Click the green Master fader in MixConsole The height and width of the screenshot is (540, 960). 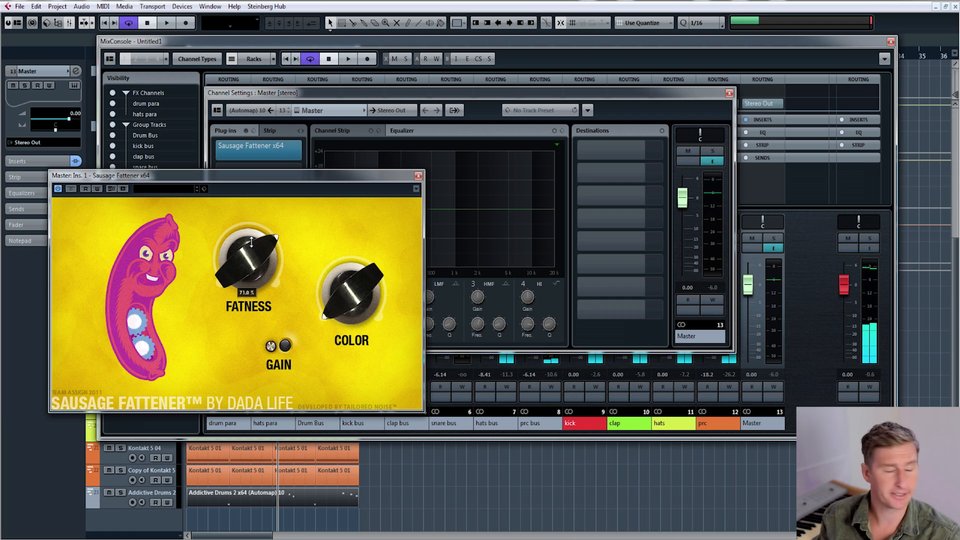tap(748, 285)
